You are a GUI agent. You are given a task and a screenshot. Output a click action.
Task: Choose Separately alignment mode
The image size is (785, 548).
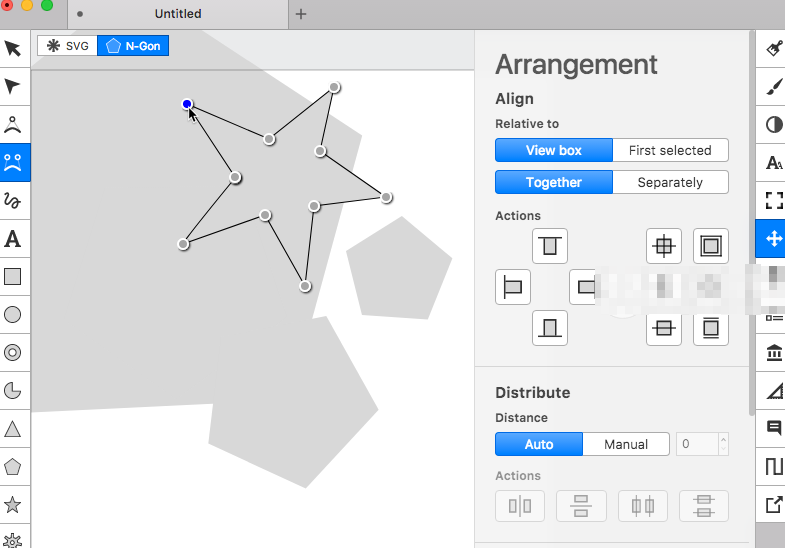(x=670, y=182)
